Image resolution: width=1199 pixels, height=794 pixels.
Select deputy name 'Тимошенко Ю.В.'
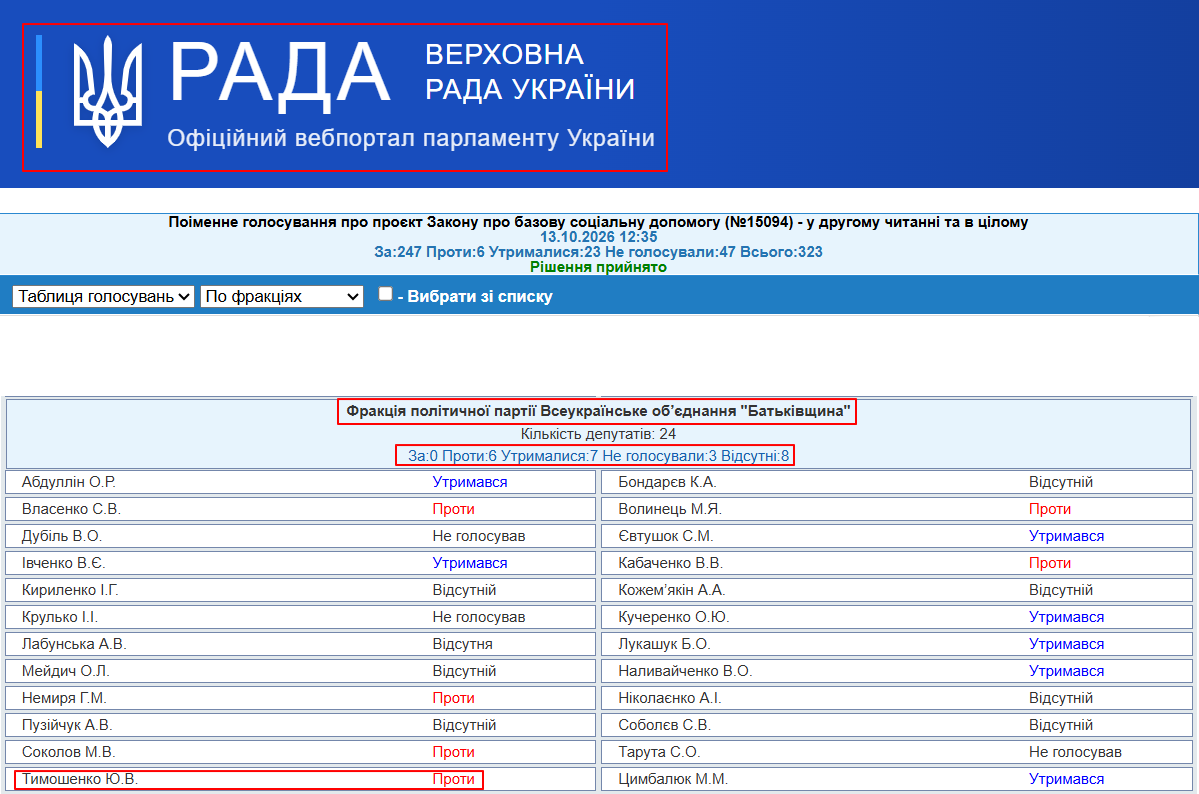(x=80, y=779)
